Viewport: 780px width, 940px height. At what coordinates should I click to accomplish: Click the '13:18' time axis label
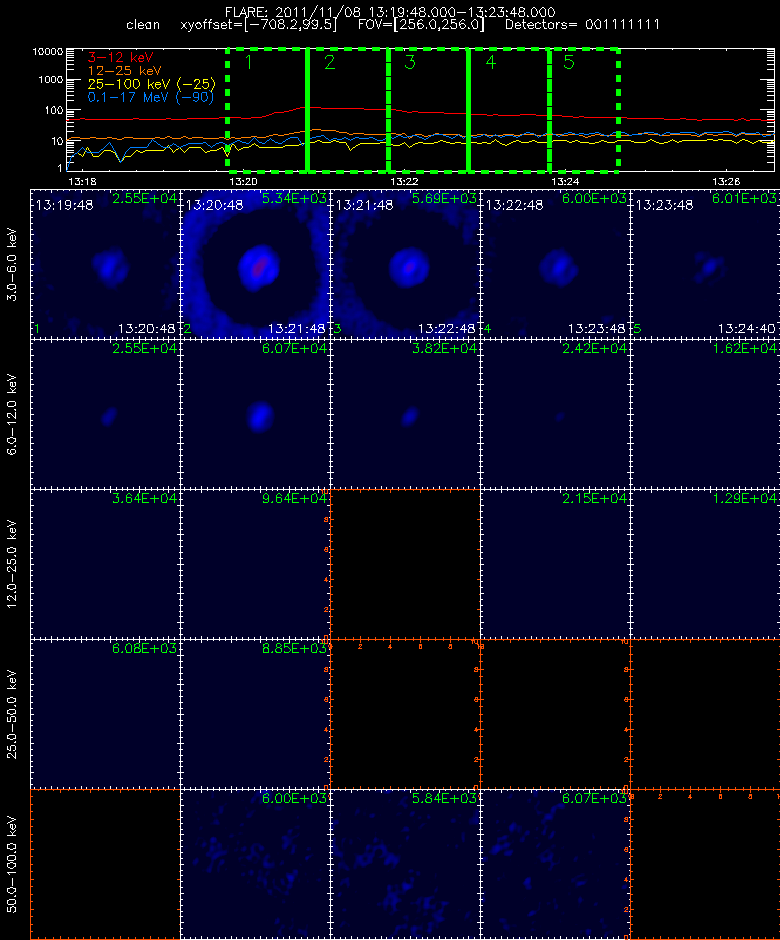click(x=82, y=181)
